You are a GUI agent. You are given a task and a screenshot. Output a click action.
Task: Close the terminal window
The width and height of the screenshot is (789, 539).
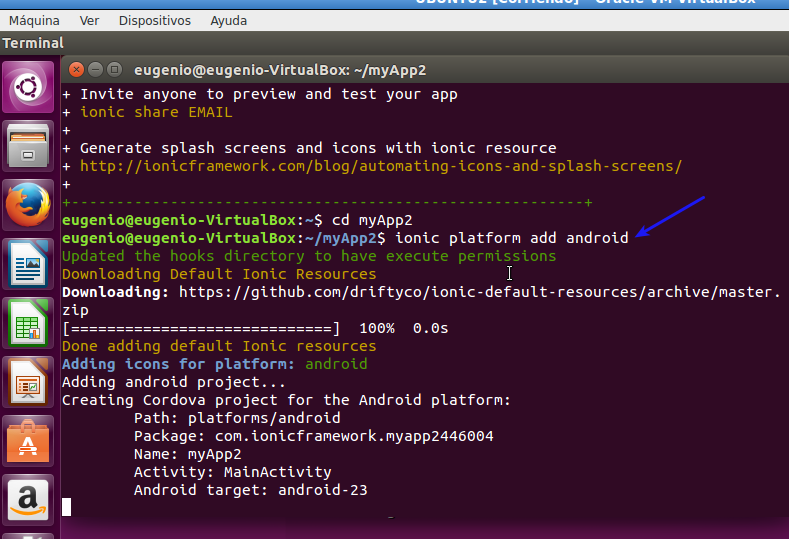pyautogui.click(x=76, y=69)
